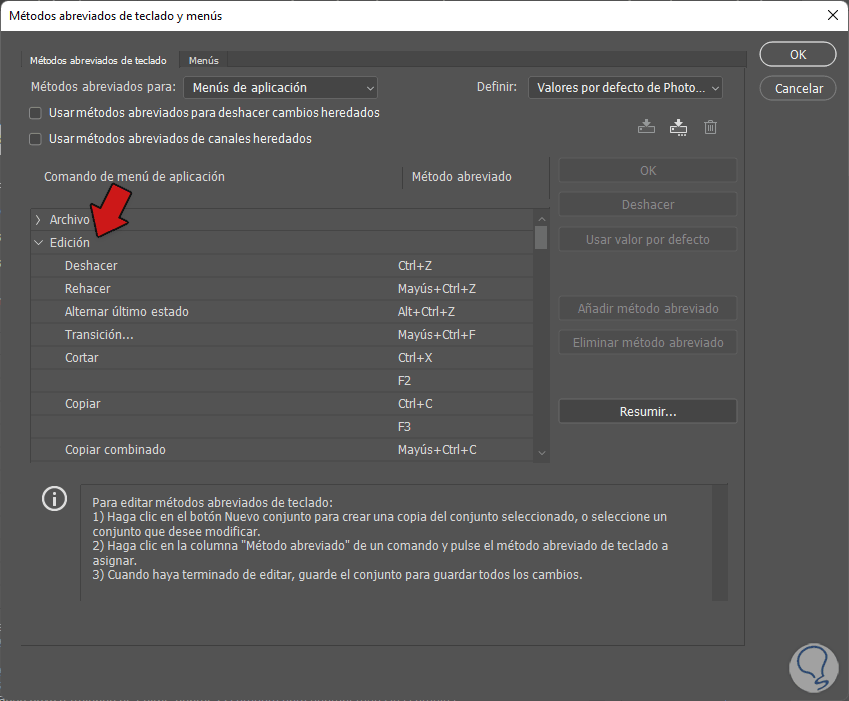The height and width of the screenshot is (701, 849).
Task: Click the Ctrl+X shortcut cell
Action: 415,358
